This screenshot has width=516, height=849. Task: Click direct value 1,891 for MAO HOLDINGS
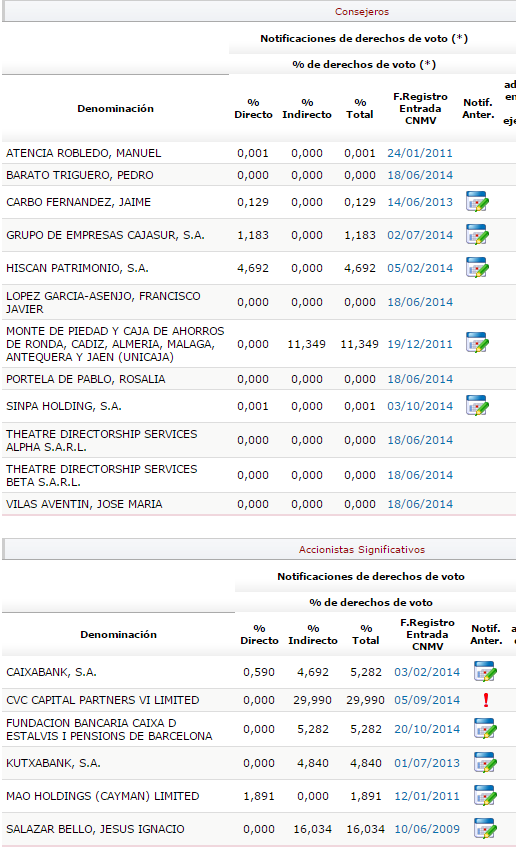point(259,796)
